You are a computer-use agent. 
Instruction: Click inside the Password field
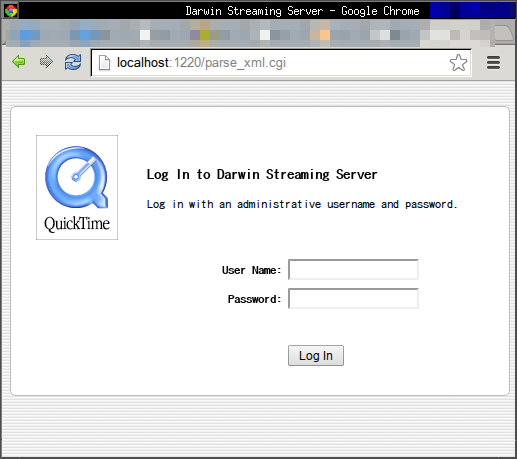353,299
